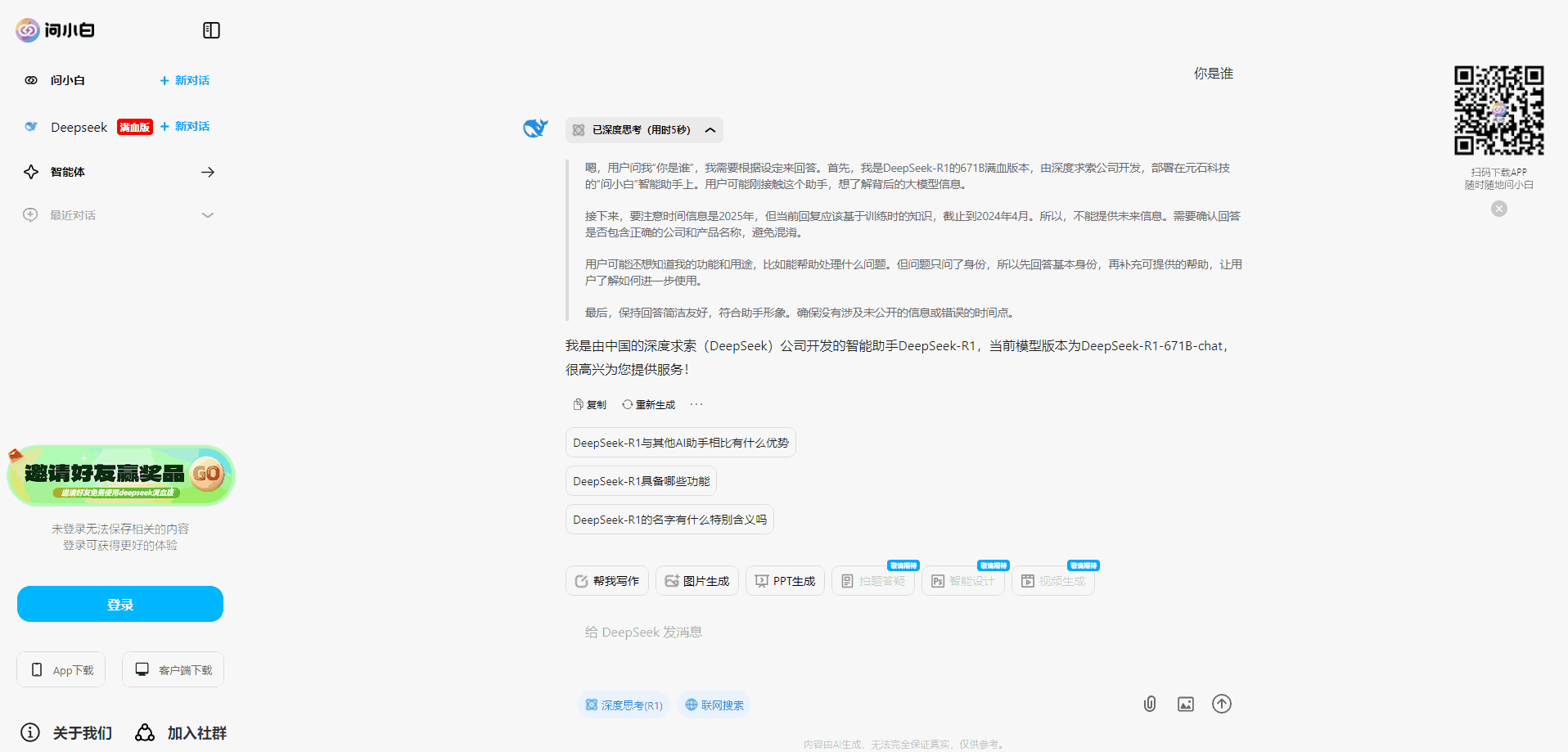Collapse the 已深度思考 reasoning block
Viewport: 1568px width, 752px height.
pos(710,130)
